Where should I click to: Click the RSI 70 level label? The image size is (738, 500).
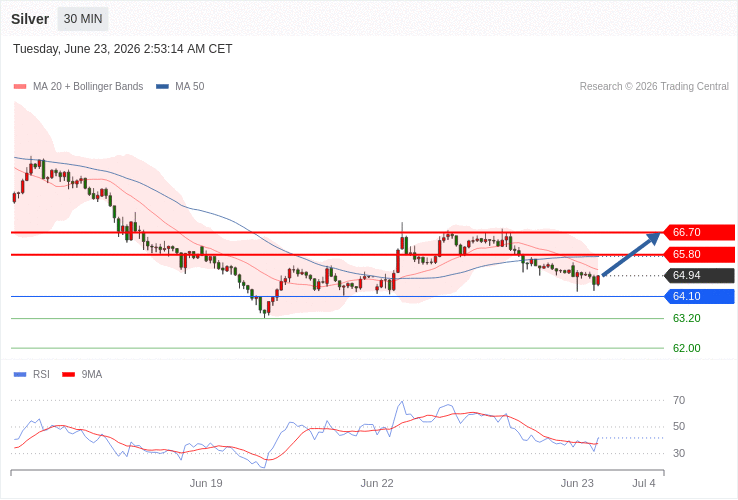coord(679,400)
